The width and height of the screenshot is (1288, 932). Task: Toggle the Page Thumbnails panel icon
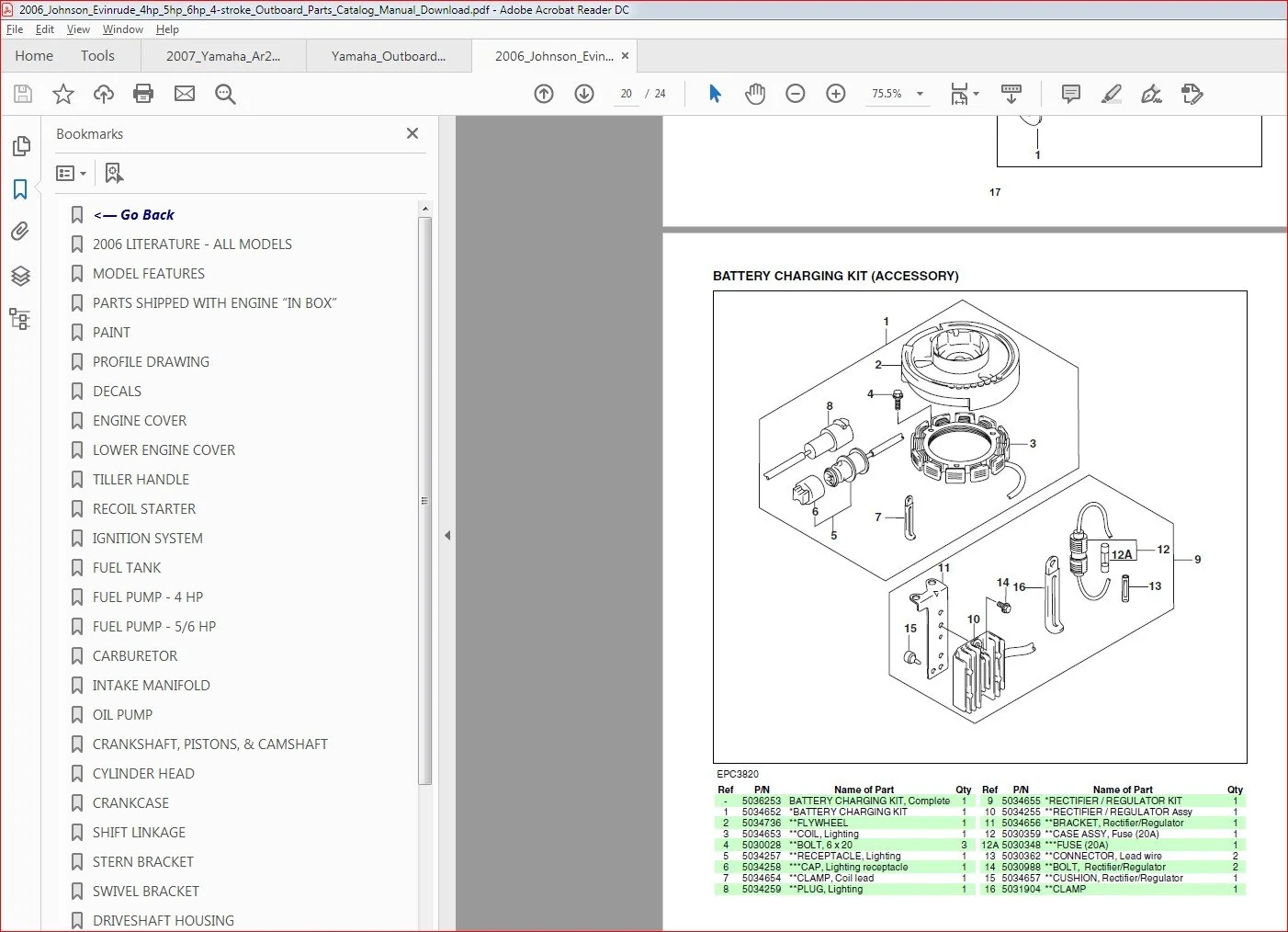pyautogui.click(x=20, y=146)
